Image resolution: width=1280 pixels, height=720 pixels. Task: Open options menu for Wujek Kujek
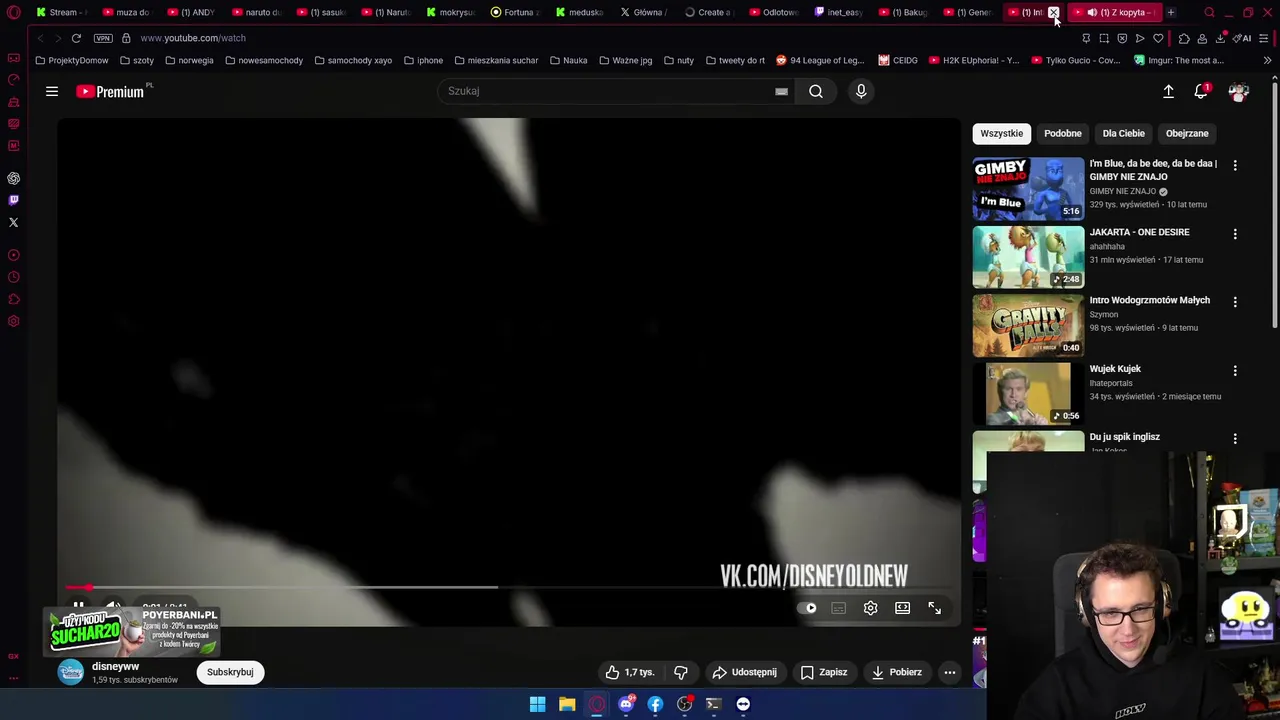[x=1235, y=370]
